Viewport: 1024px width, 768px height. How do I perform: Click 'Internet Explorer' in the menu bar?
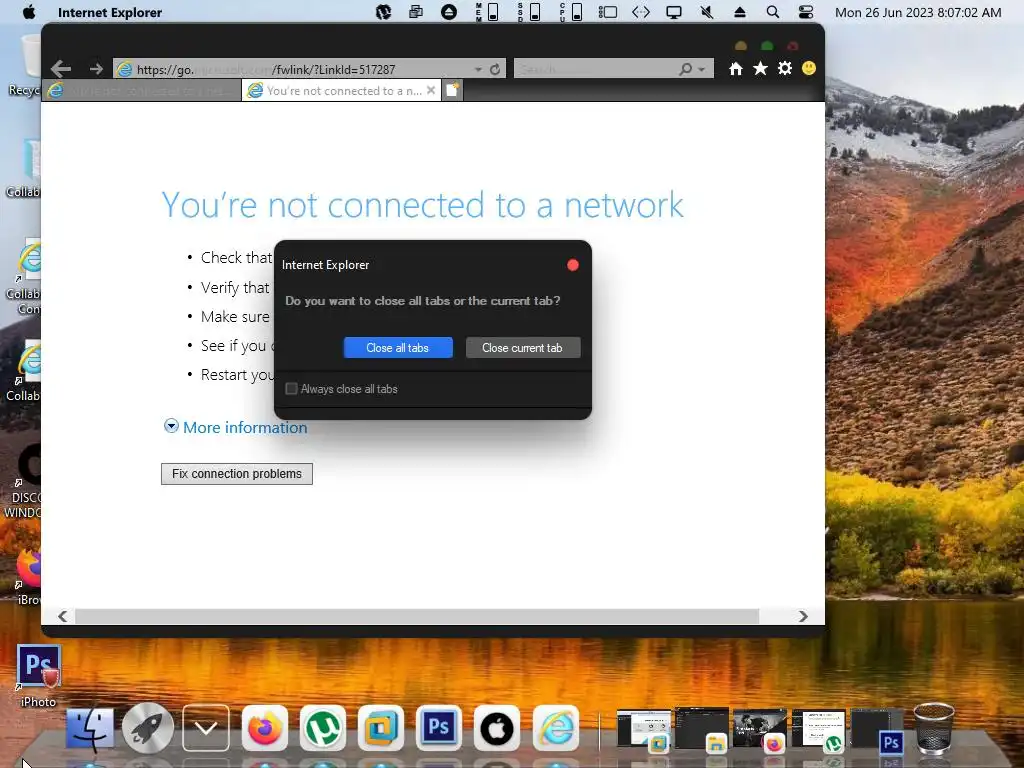(110, 12)
